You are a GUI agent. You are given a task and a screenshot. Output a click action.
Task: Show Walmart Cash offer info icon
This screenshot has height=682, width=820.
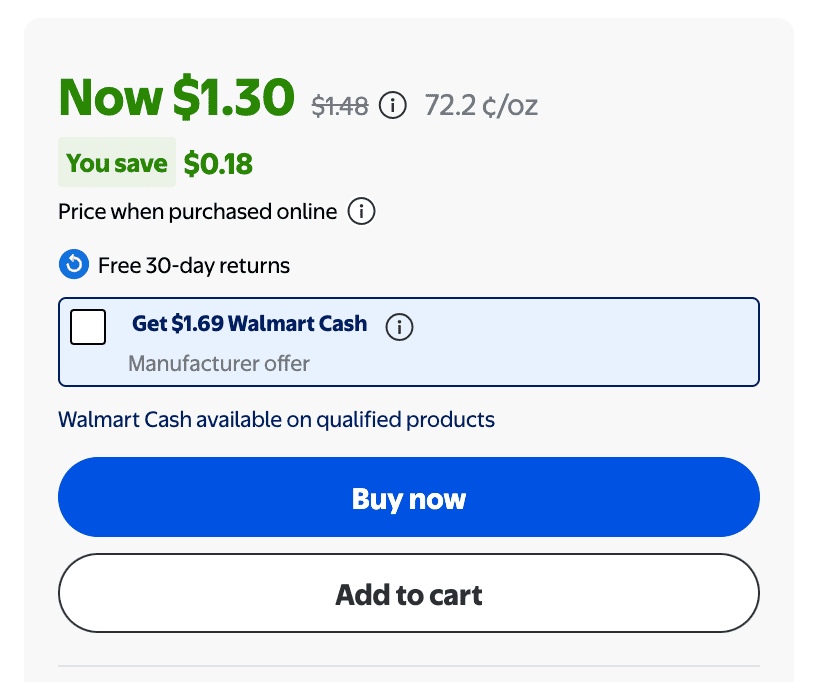click(399, 327)
